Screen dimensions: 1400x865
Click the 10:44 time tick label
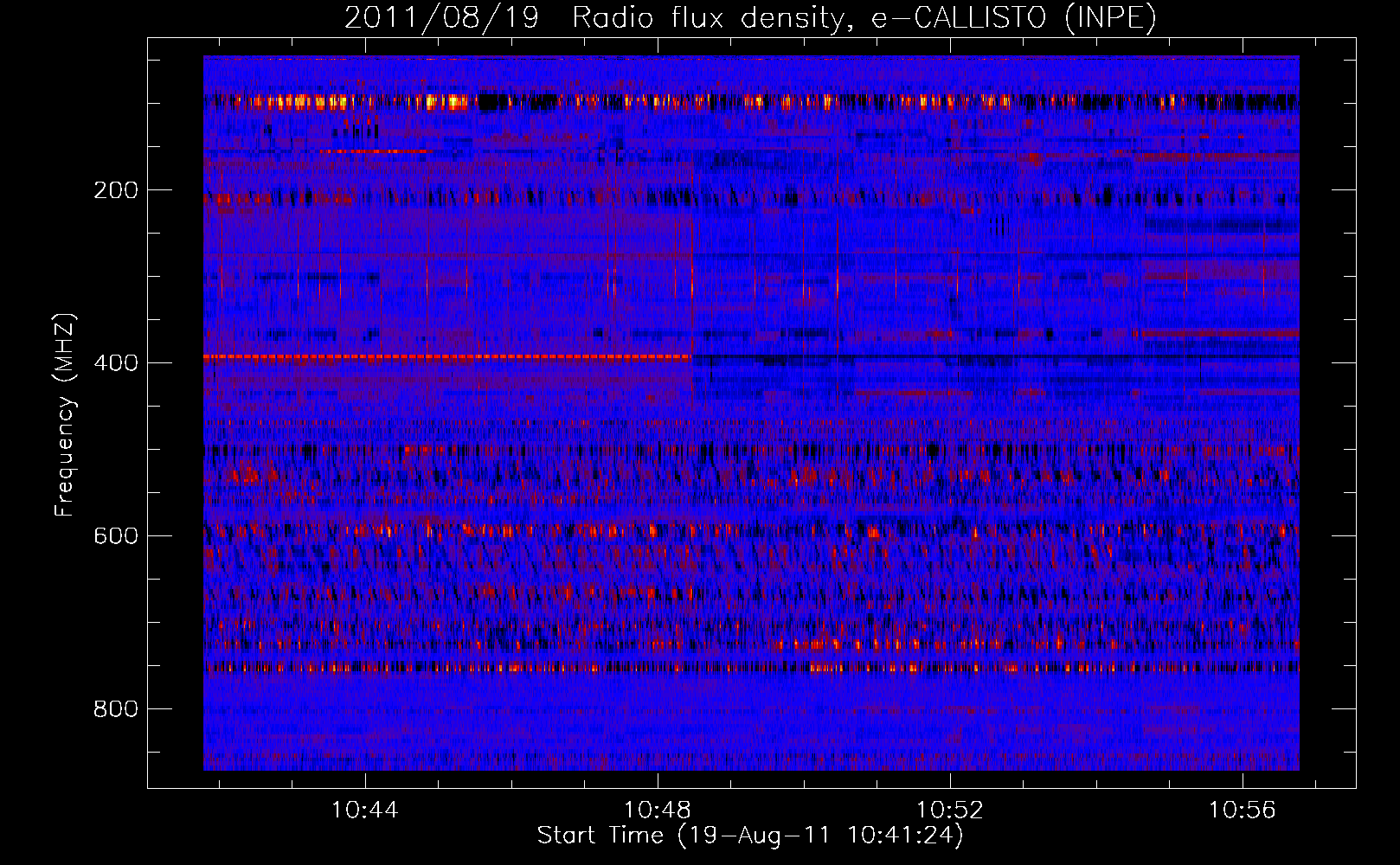coord(365,811)
